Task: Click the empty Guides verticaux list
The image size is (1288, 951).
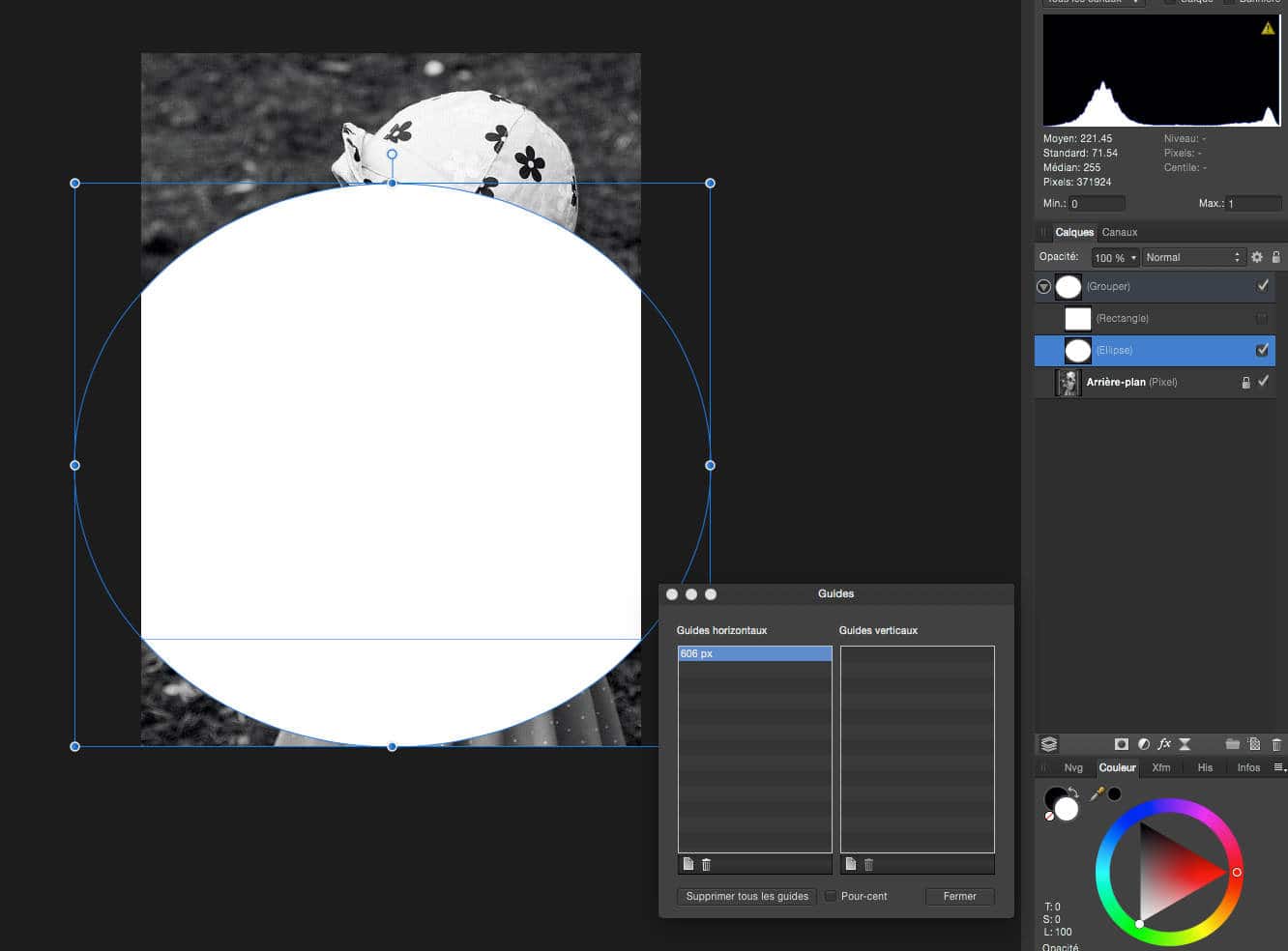Action: 918,749
